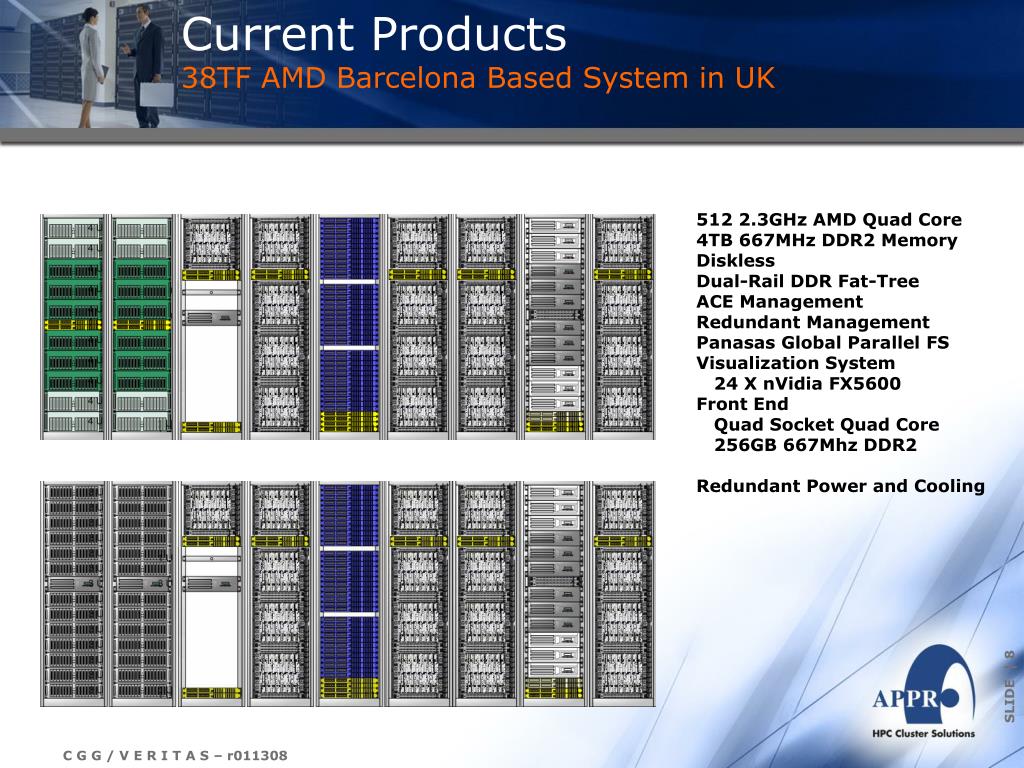
Task: Click the 'Visualization System' line
Action: pos(795,363)
